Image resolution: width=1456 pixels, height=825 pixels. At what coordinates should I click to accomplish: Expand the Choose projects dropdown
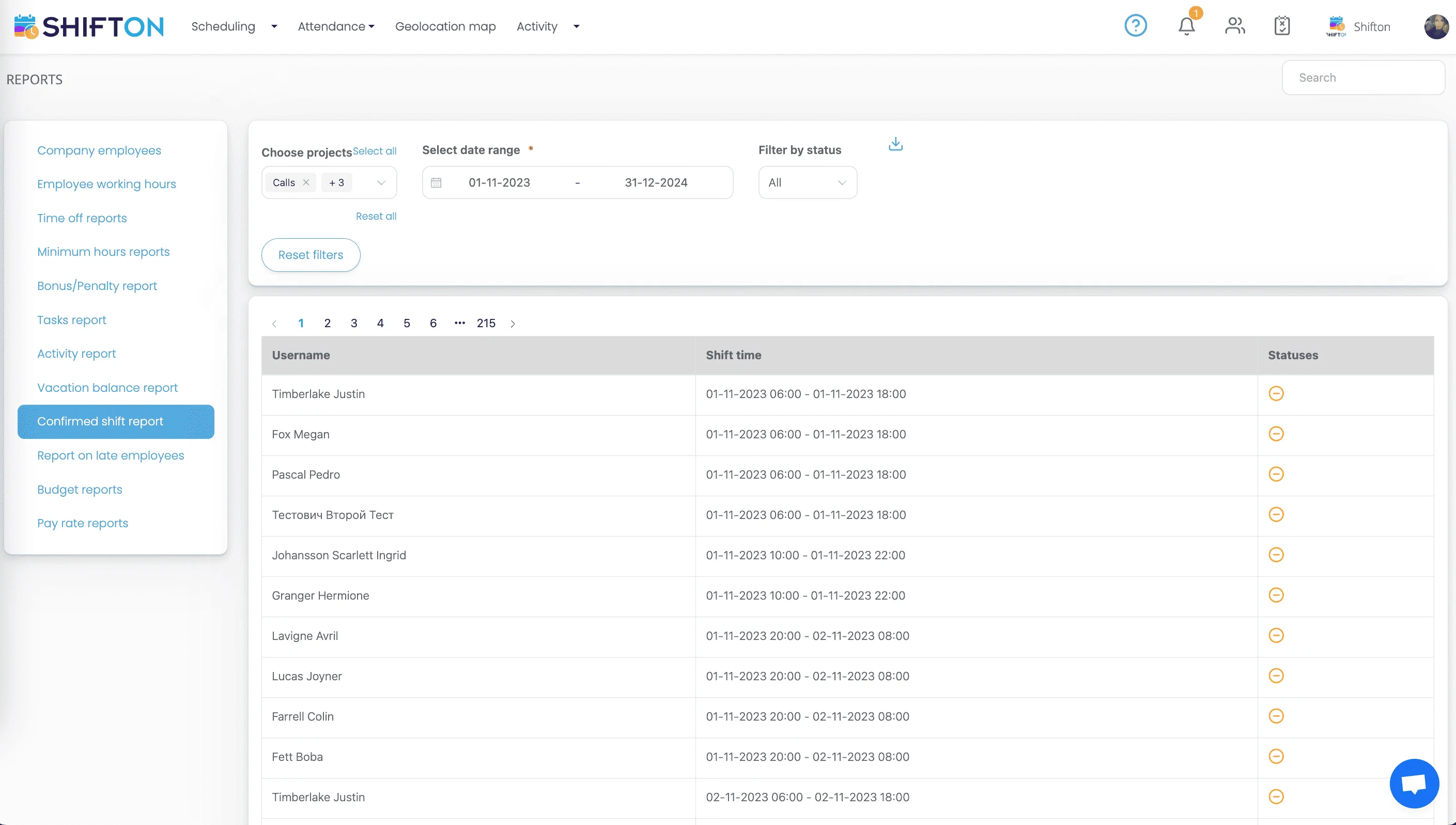pos(381,182)
